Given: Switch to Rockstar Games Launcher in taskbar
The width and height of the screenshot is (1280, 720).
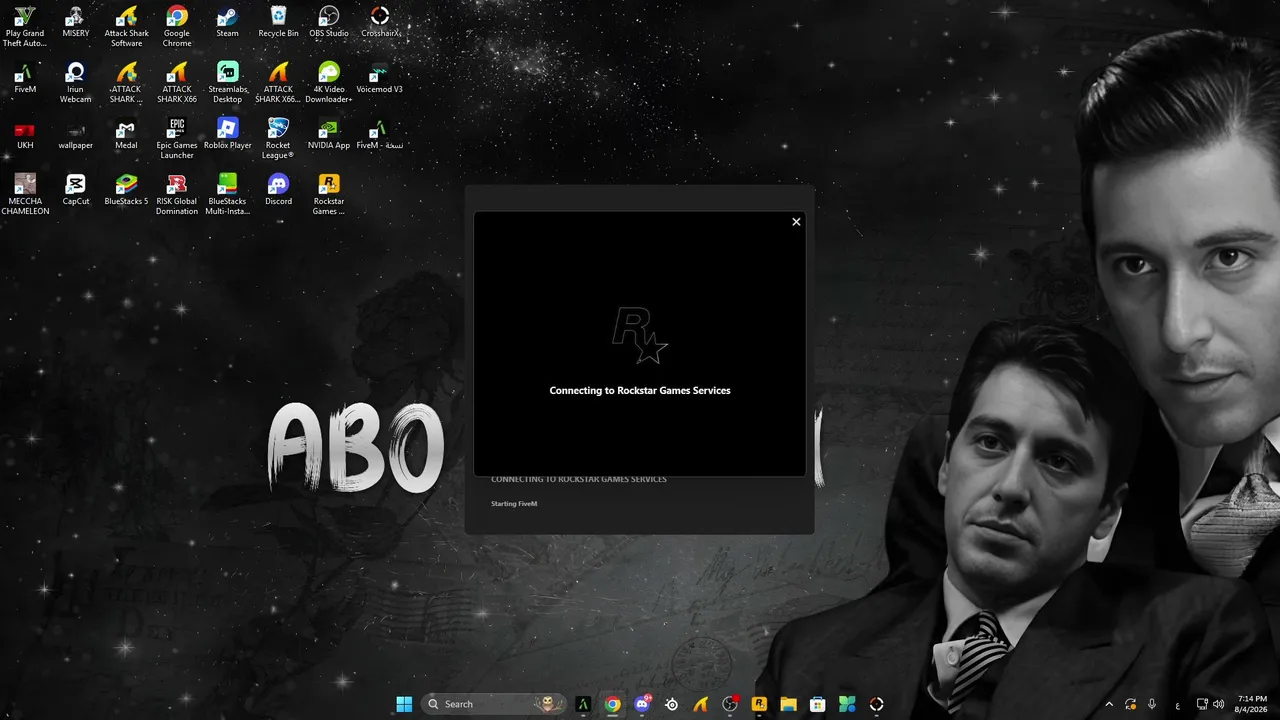Looking at the screenshot, I should pos(760,704).
